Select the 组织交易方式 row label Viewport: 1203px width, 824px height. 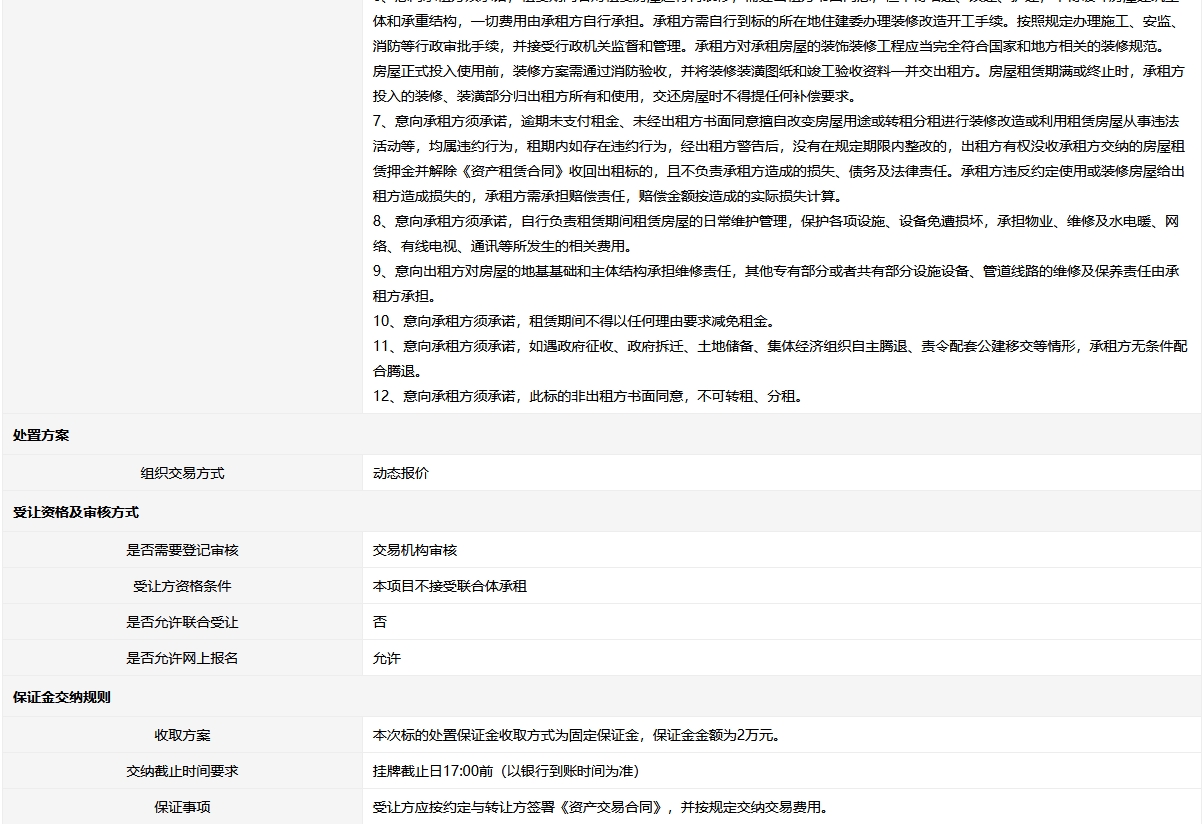coord(182,473)
